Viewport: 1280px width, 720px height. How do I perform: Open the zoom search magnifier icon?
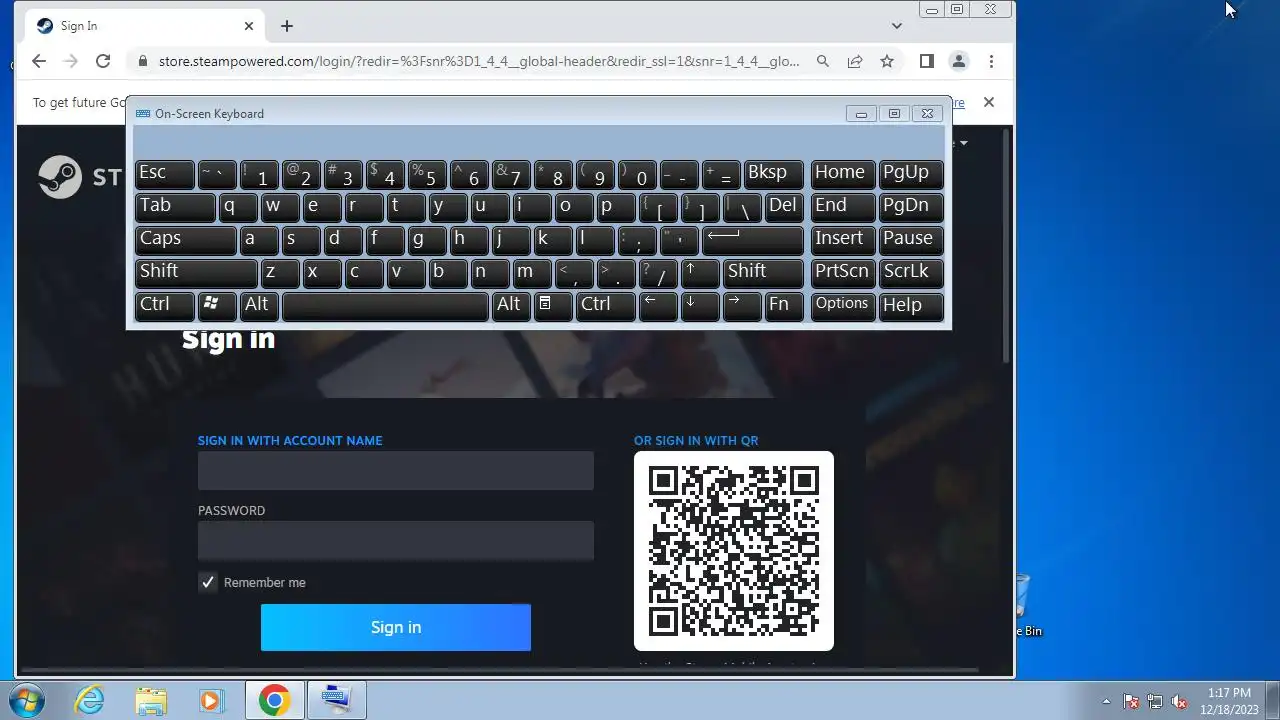pos(823,61)
